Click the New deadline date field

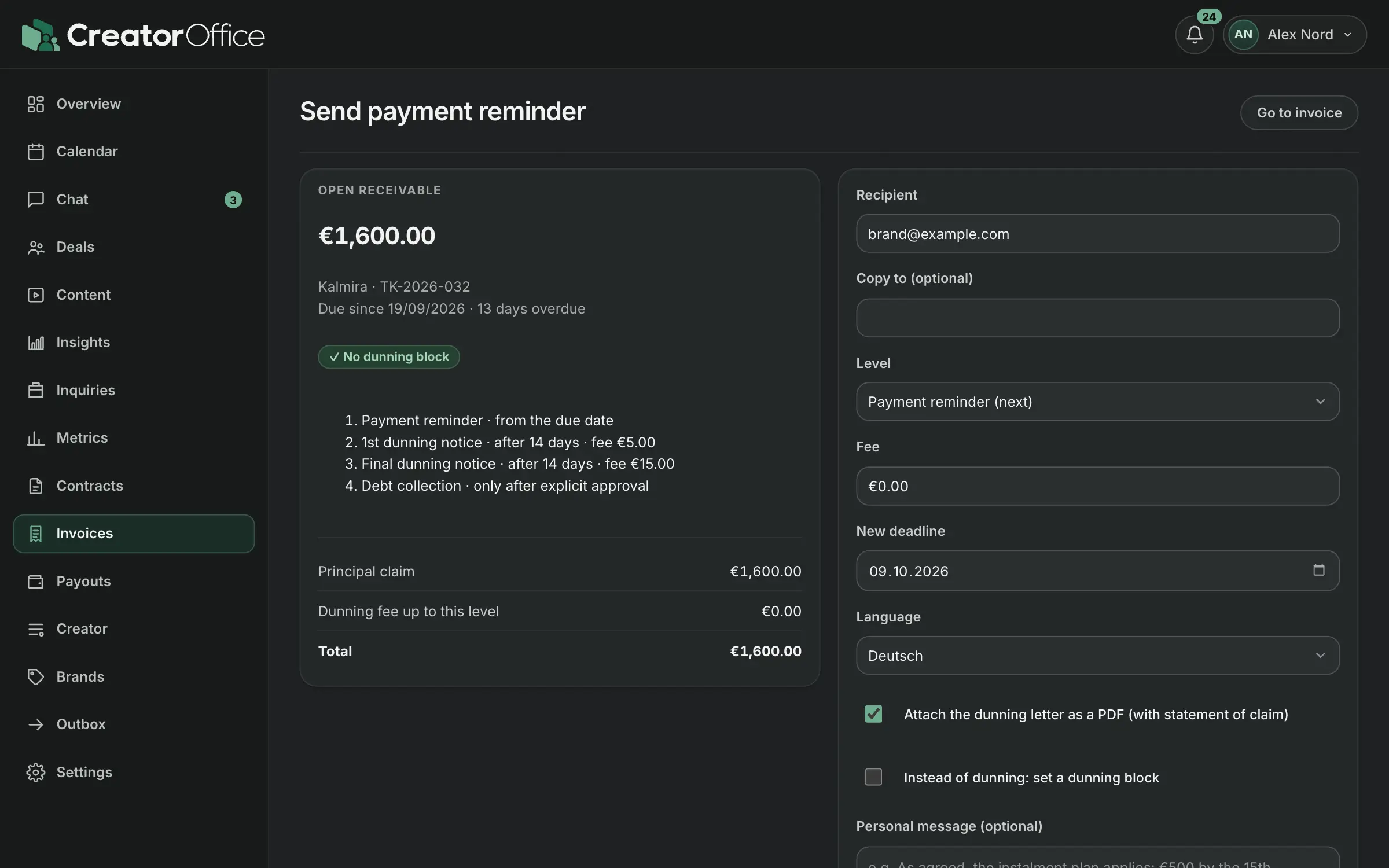[x=1097, y=571]
